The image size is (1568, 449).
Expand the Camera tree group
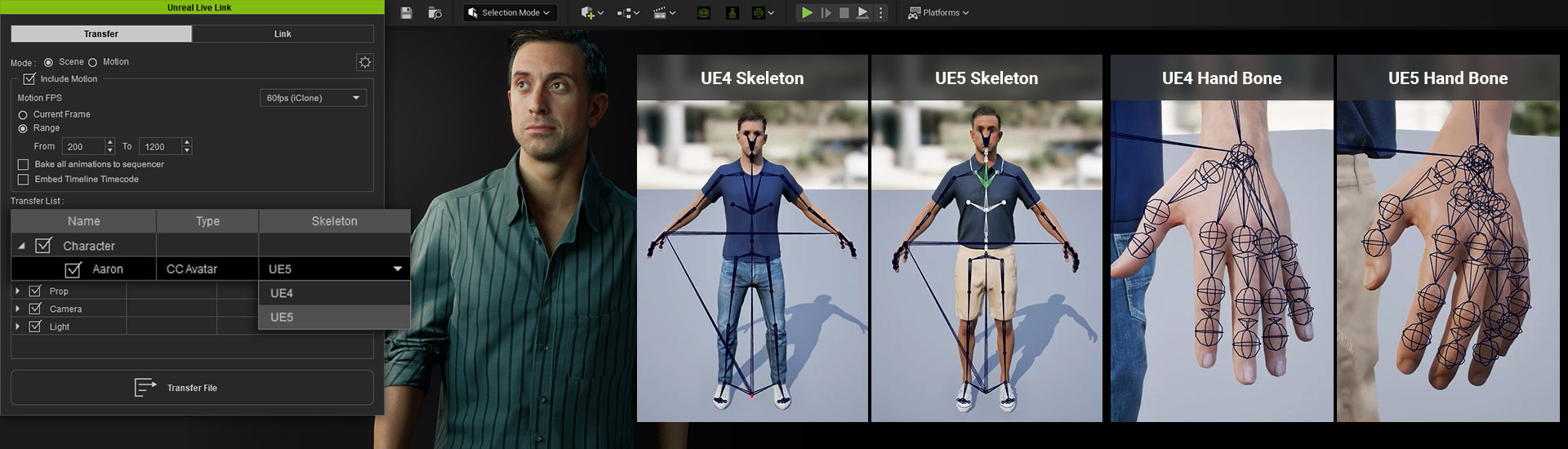coord(17,309)
